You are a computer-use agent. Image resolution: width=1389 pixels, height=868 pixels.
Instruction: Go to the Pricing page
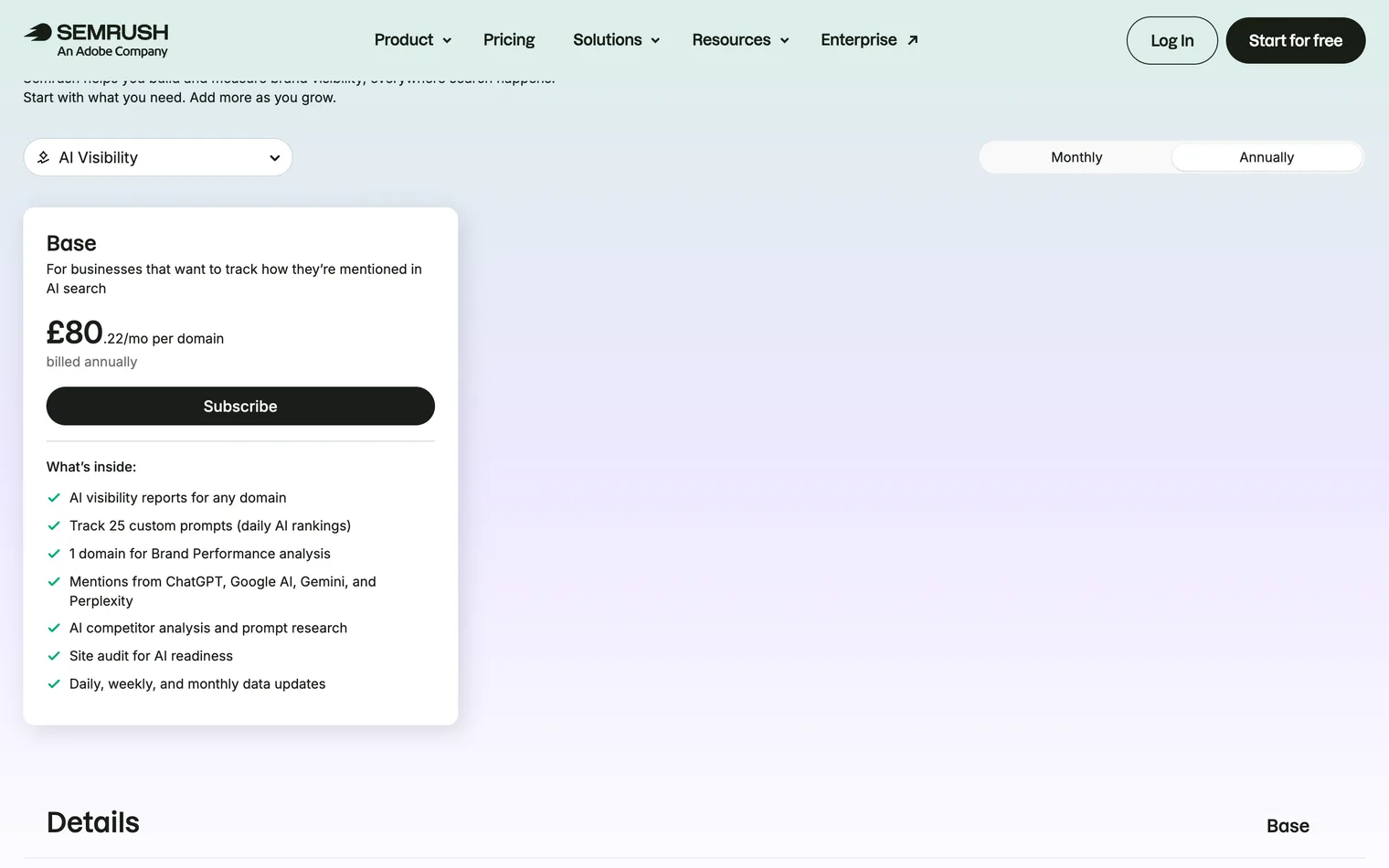(509, 40)
